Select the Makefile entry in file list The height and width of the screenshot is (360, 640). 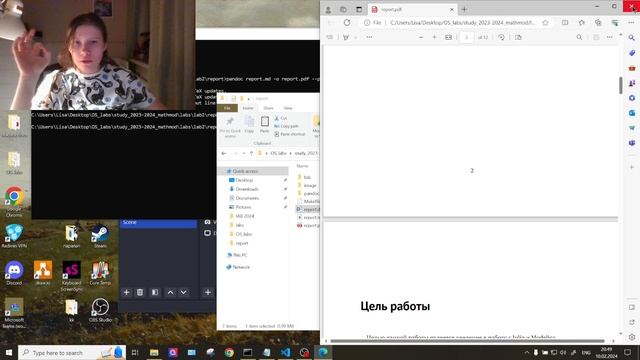pyautogui.click(x=308, y=201)
